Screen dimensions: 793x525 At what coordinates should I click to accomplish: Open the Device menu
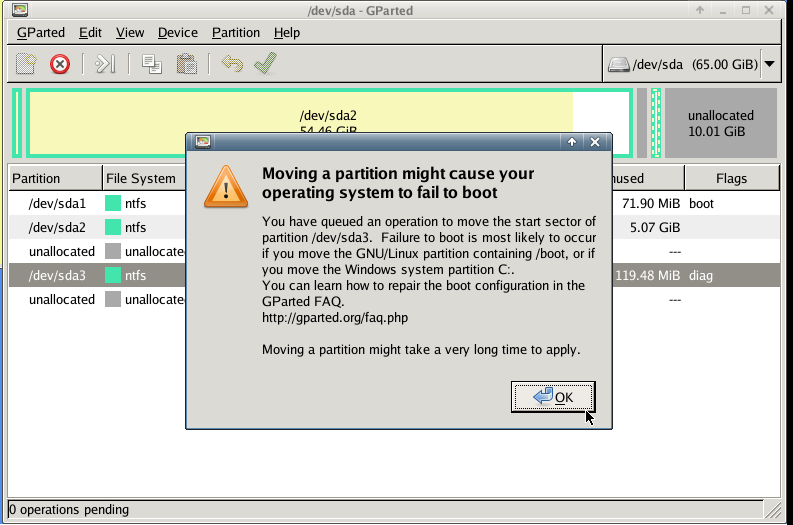click(178, 32)
